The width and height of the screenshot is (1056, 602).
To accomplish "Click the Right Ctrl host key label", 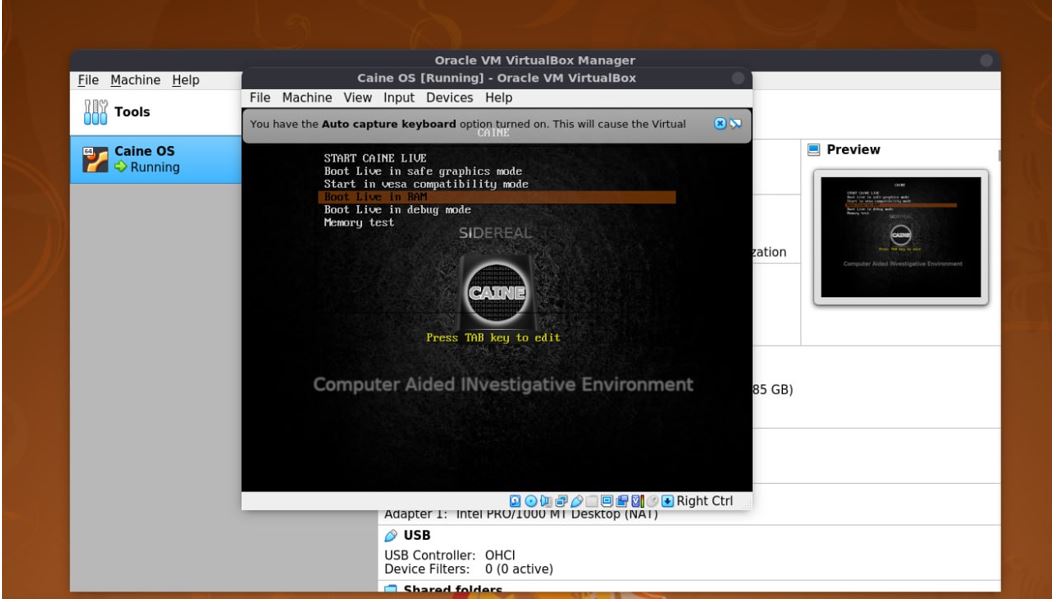I will click(x=704, y=501).
